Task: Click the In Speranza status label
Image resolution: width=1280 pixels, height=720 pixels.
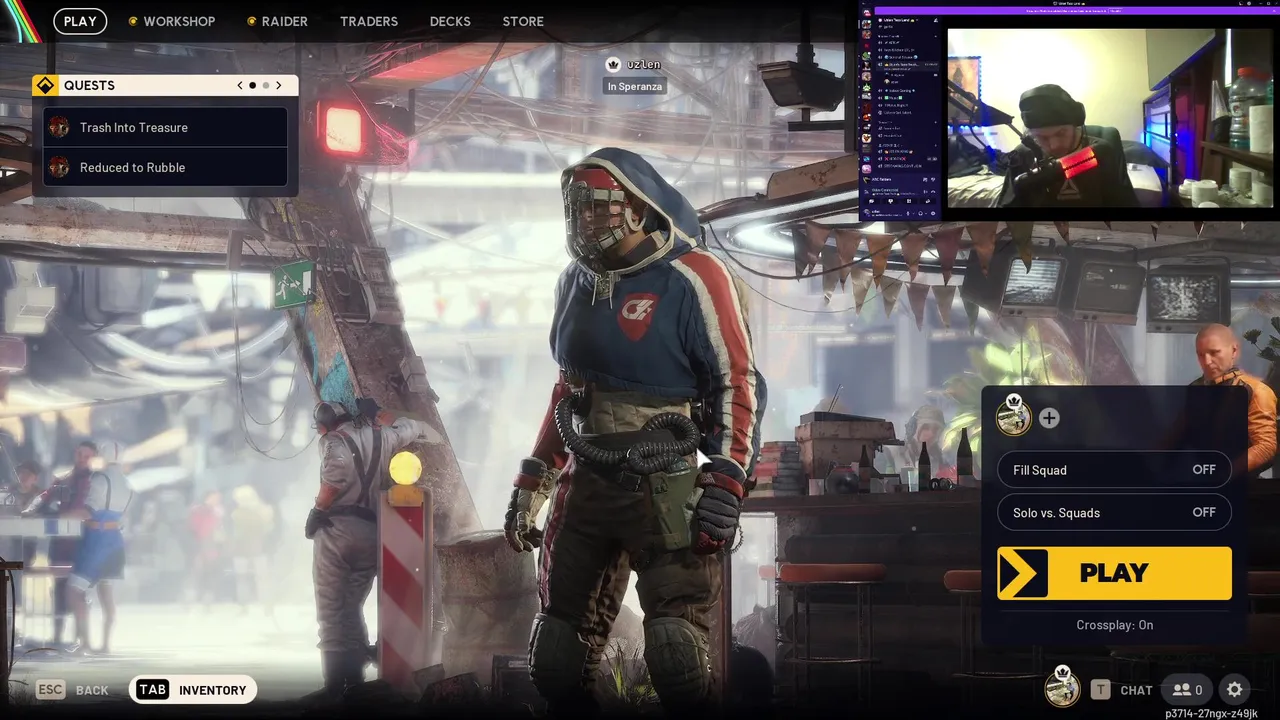Action: (x=635, y=86)
